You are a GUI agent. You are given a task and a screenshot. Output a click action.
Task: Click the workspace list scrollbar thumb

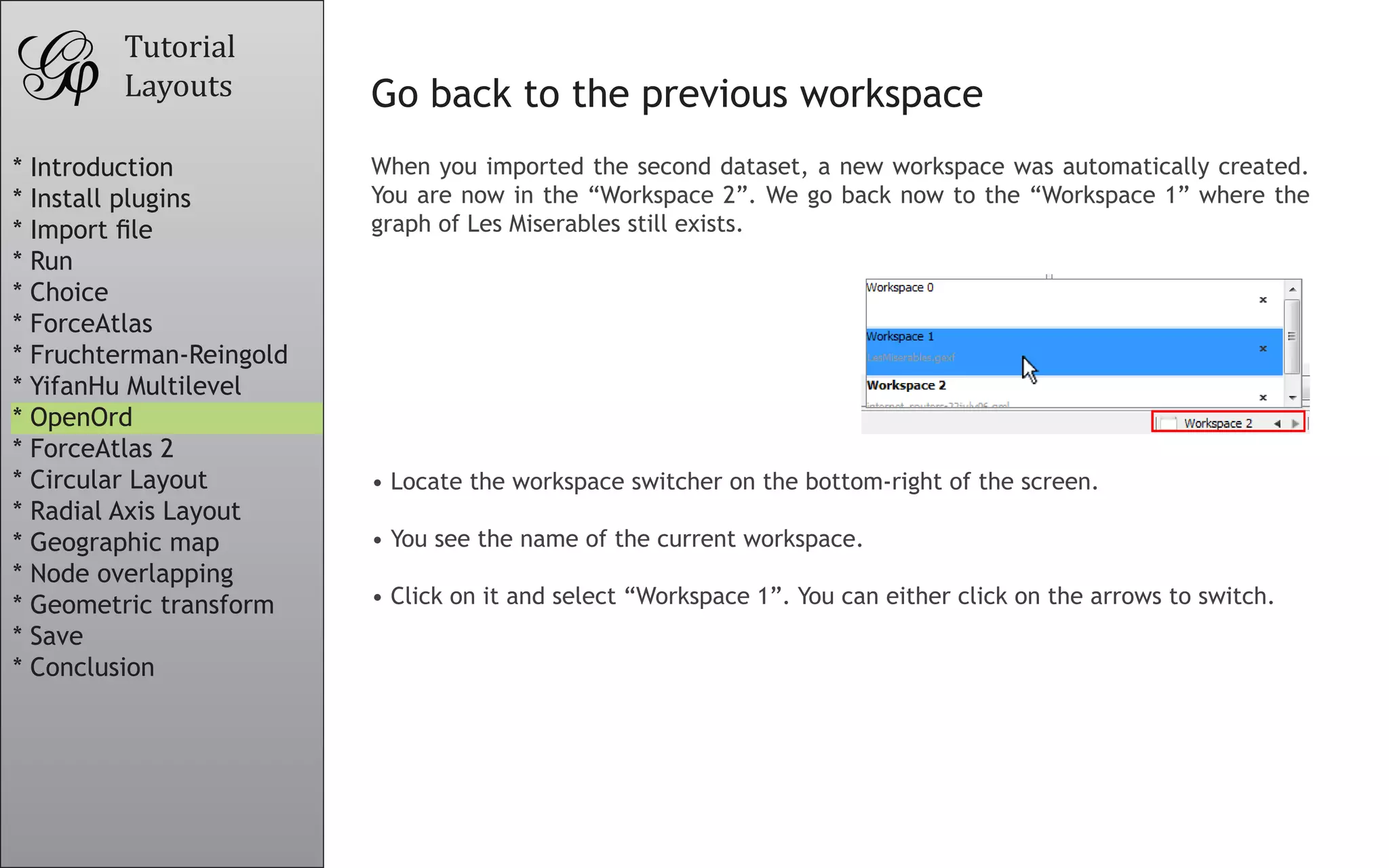click(x=1293, y=336)
